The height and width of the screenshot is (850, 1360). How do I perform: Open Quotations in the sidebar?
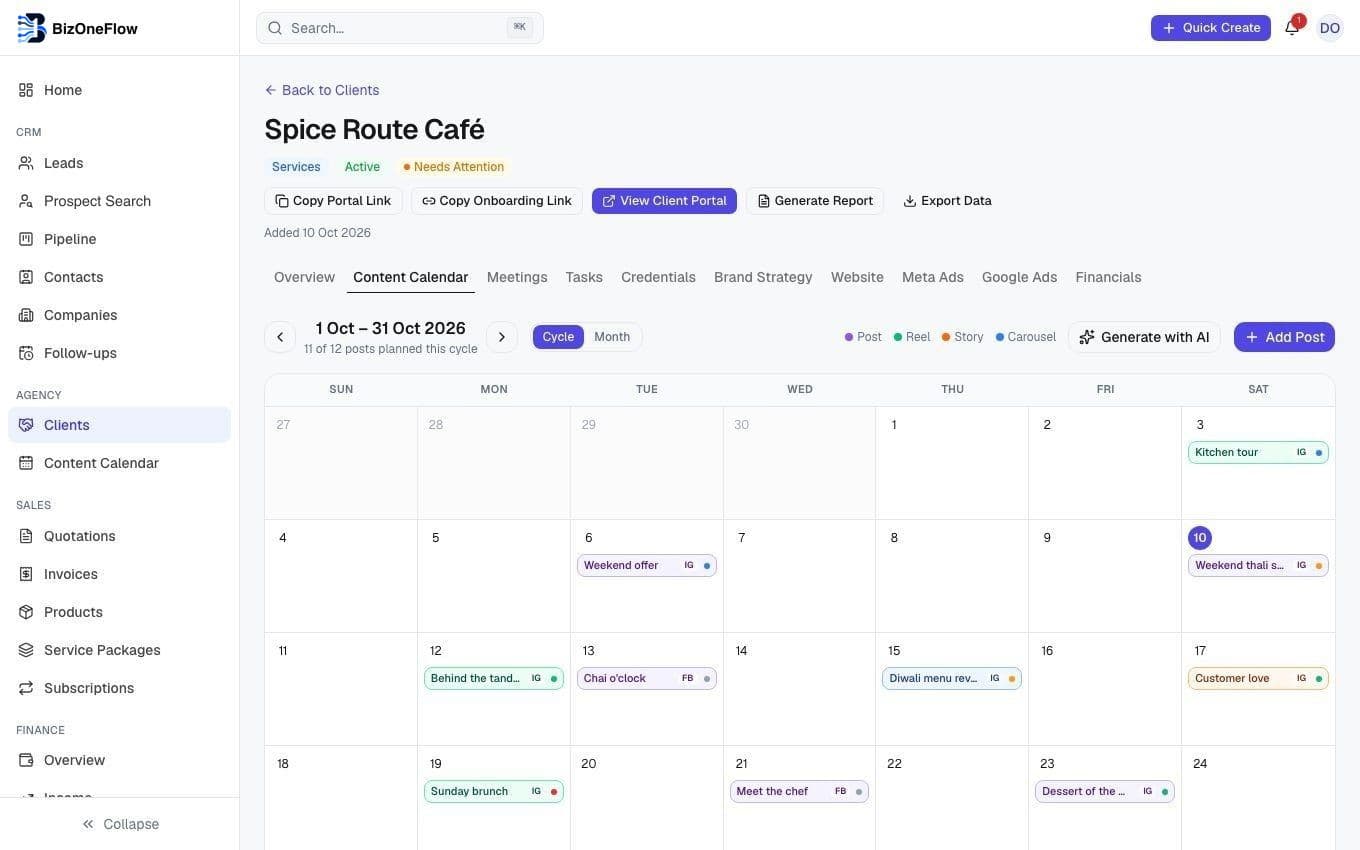(119, 536)
